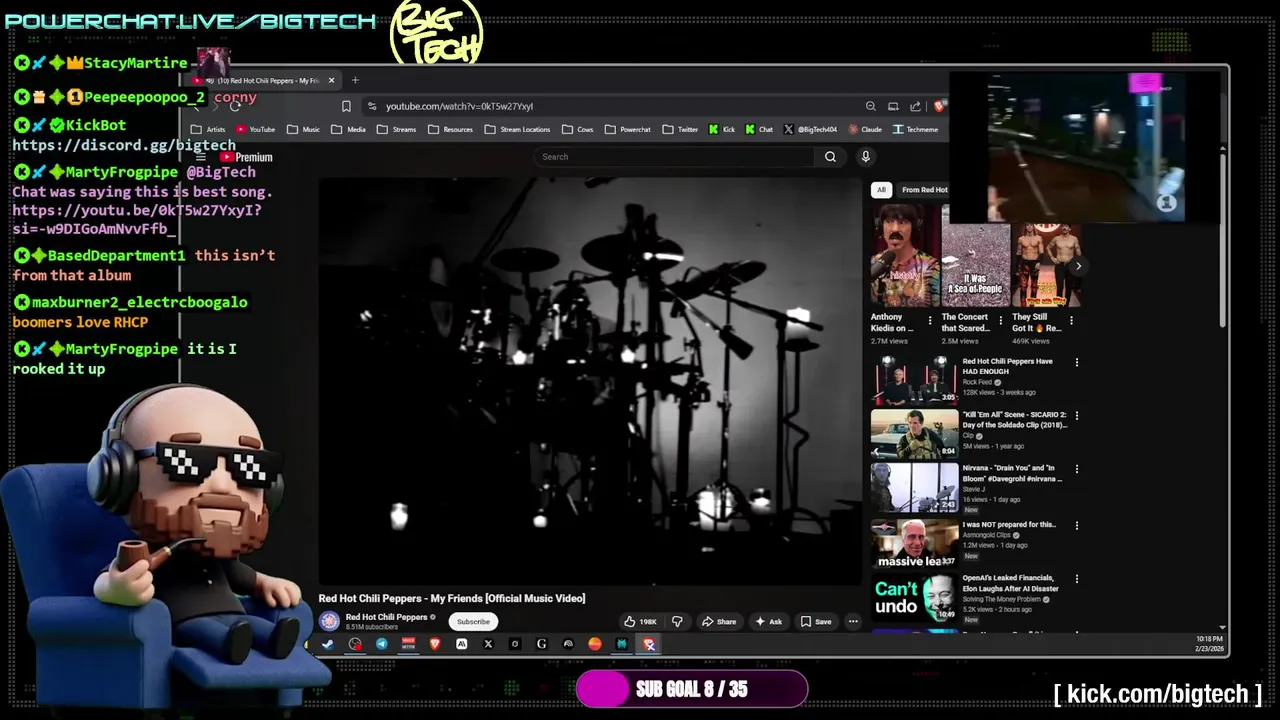Select the All filter chip
This screenshot has height=720, width=1280.
881,190
